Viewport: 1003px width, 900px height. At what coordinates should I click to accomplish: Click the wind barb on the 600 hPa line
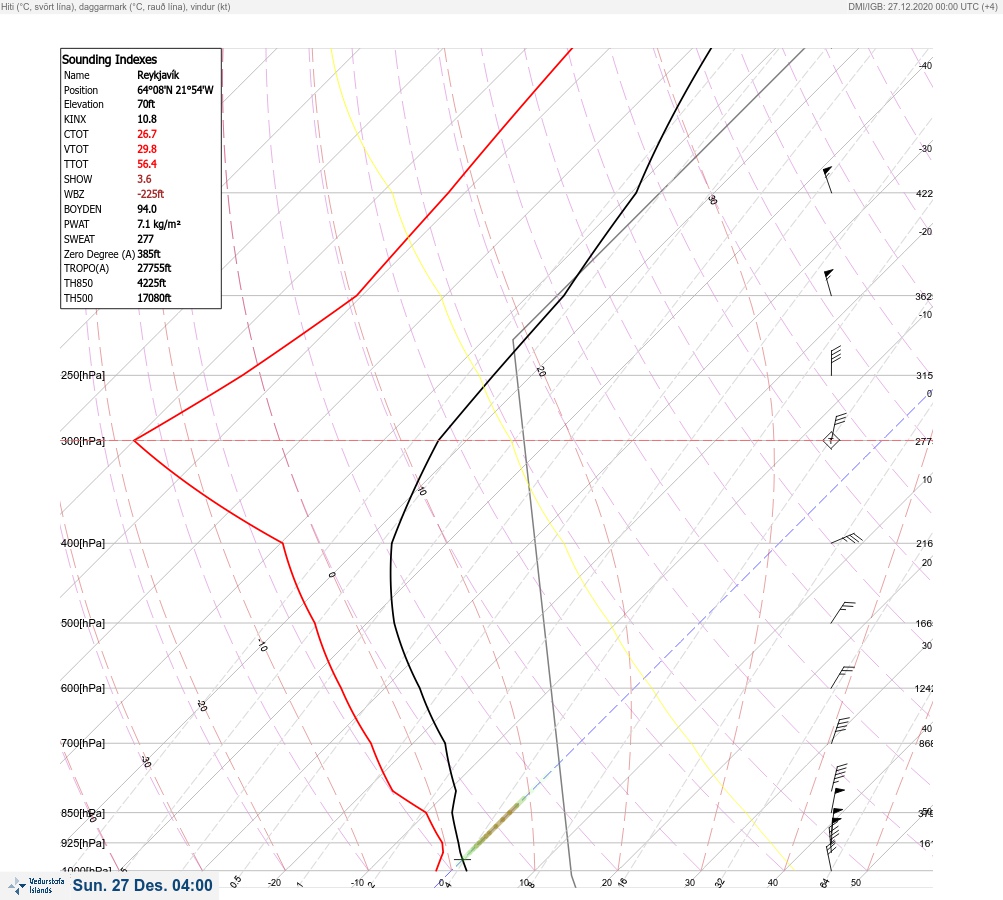pos(842,677)
